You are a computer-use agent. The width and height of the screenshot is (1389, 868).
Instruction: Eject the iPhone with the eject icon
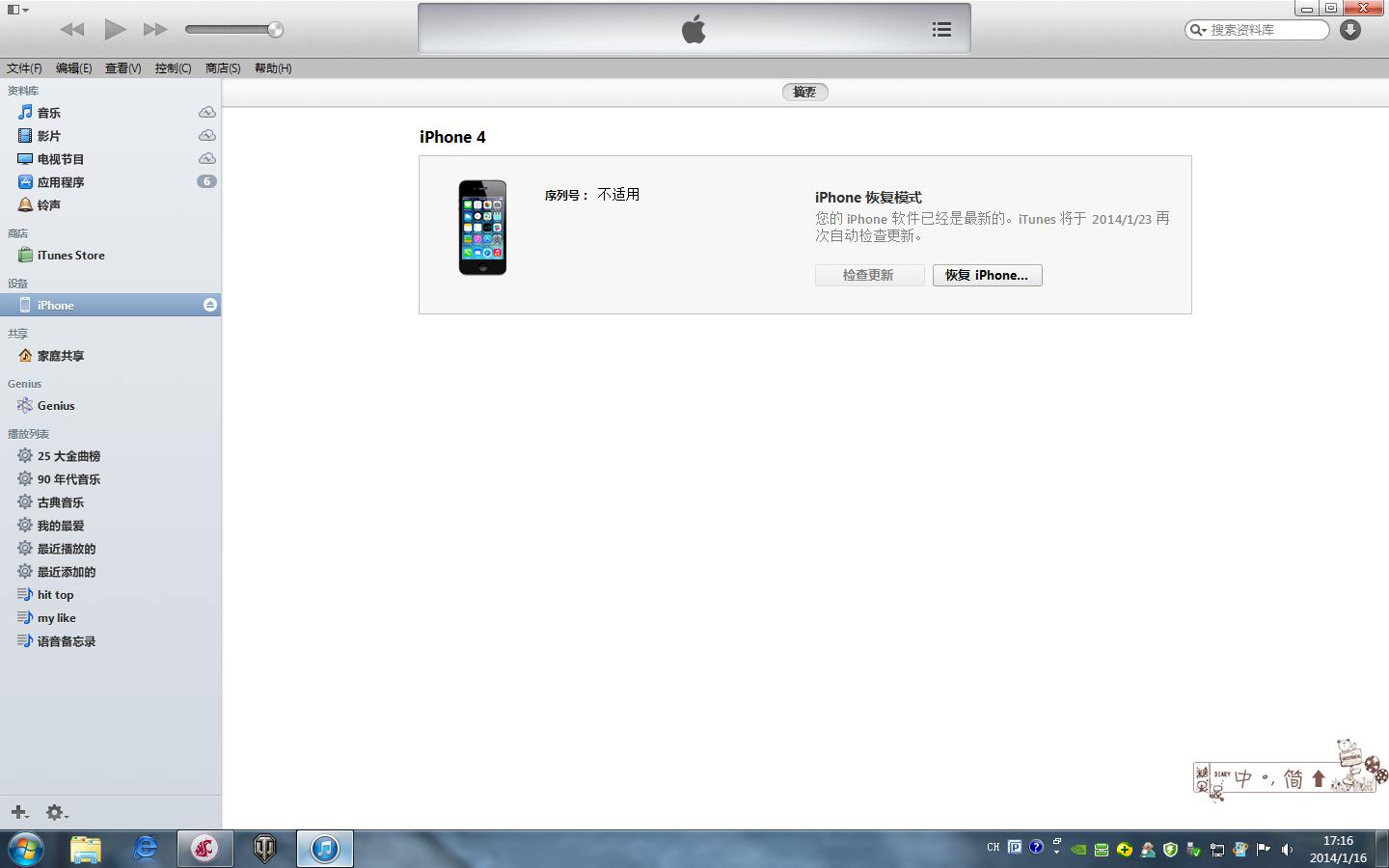209,305
